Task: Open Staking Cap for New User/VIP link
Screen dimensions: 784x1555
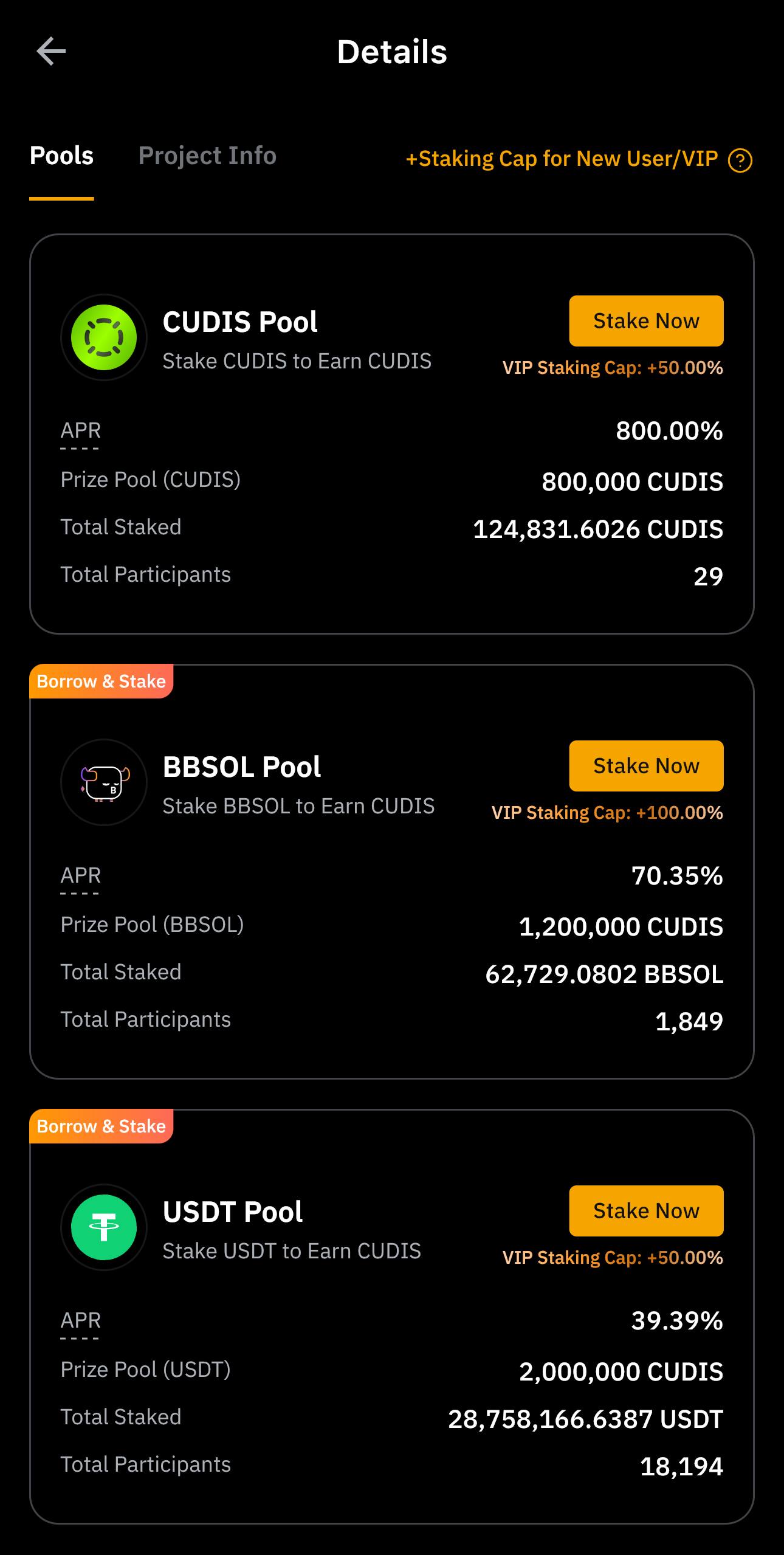Action: 562,159
